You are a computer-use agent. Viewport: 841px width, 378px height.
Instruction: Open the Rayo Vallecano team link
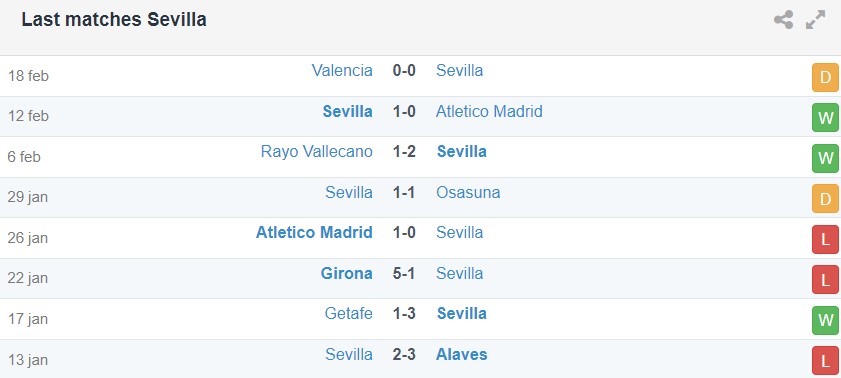[x=316, y=151]
